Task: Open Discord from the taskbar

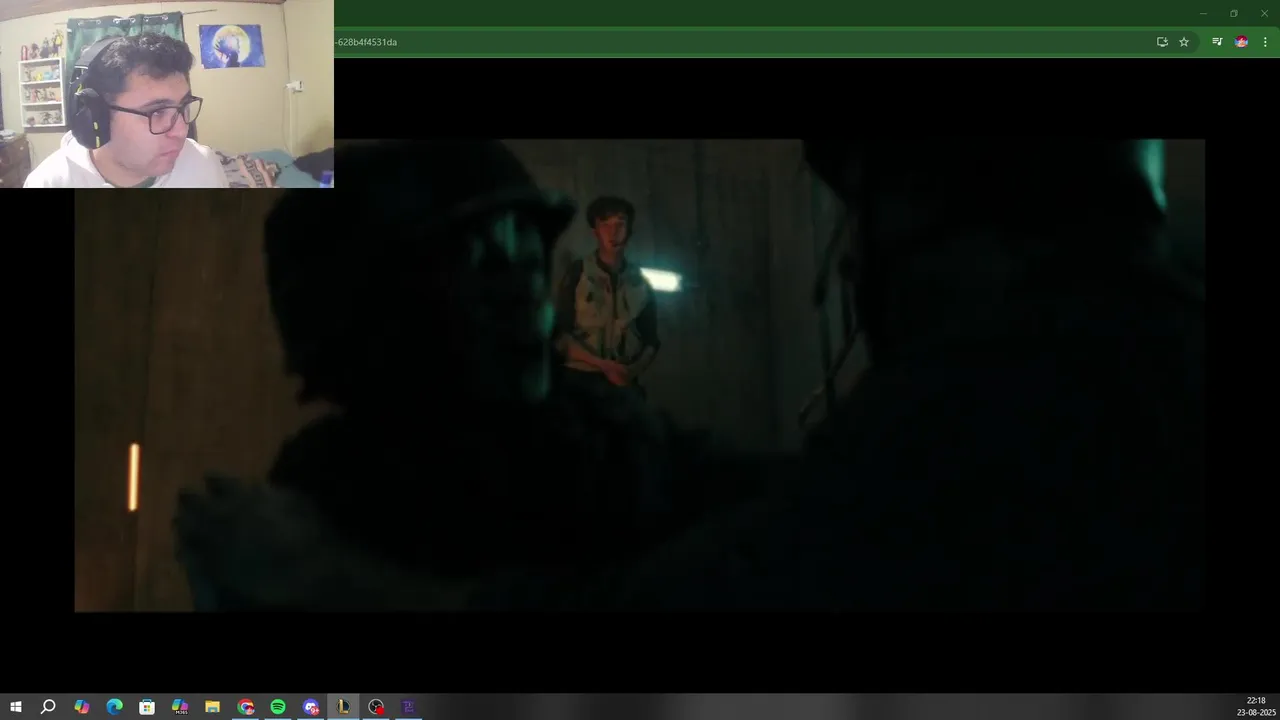Action: (311, 707)
